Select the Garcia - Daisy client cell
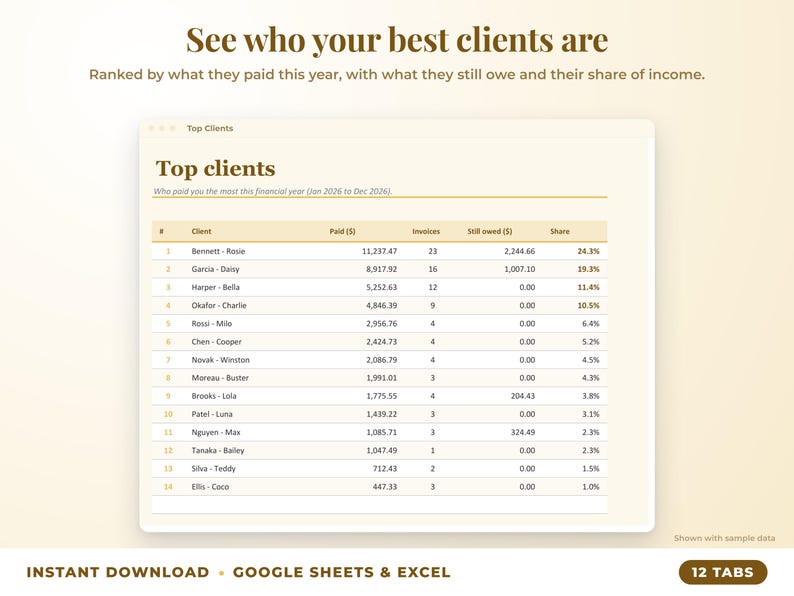794x596 pixels. 215,269
